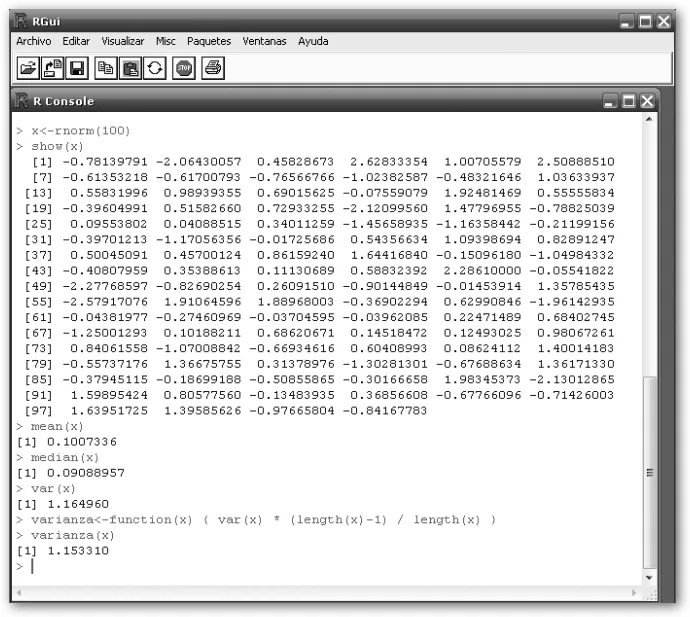The width and height of the screenshot is (690, 617).
Task: Click the var(x) command line
Action: coord(53,489)
